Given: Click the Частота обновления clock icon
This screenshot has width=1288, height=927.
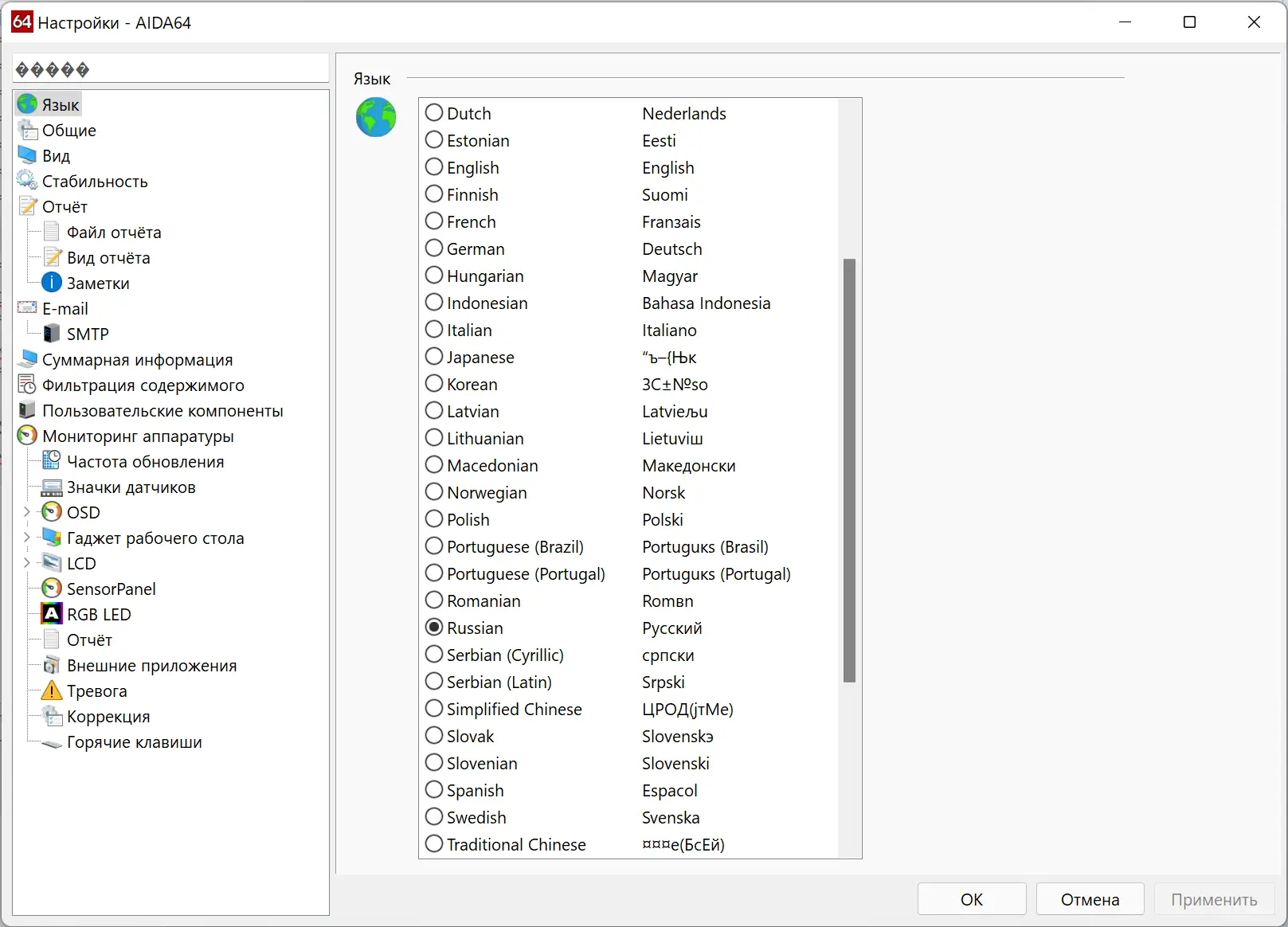Looking at the screenshot, I should (x=52, y=461).
